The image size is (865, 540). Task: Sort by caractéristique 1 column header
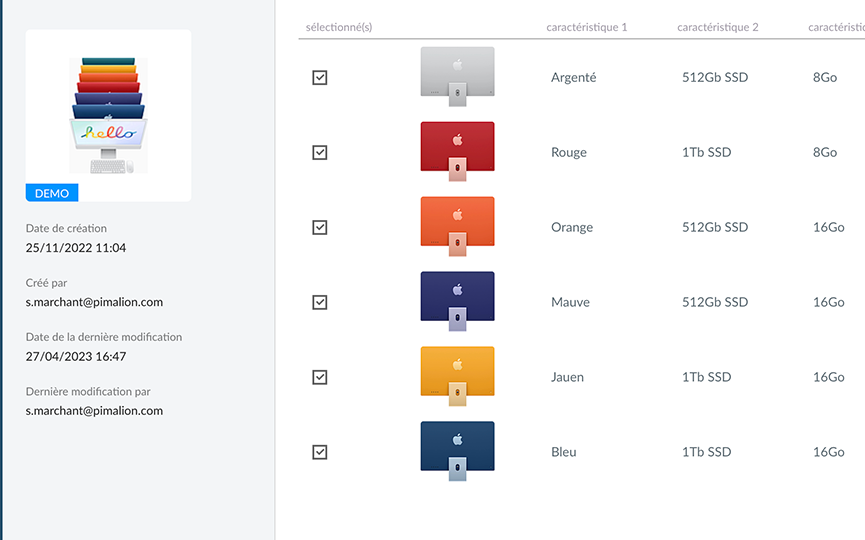(x=587, y=27)
